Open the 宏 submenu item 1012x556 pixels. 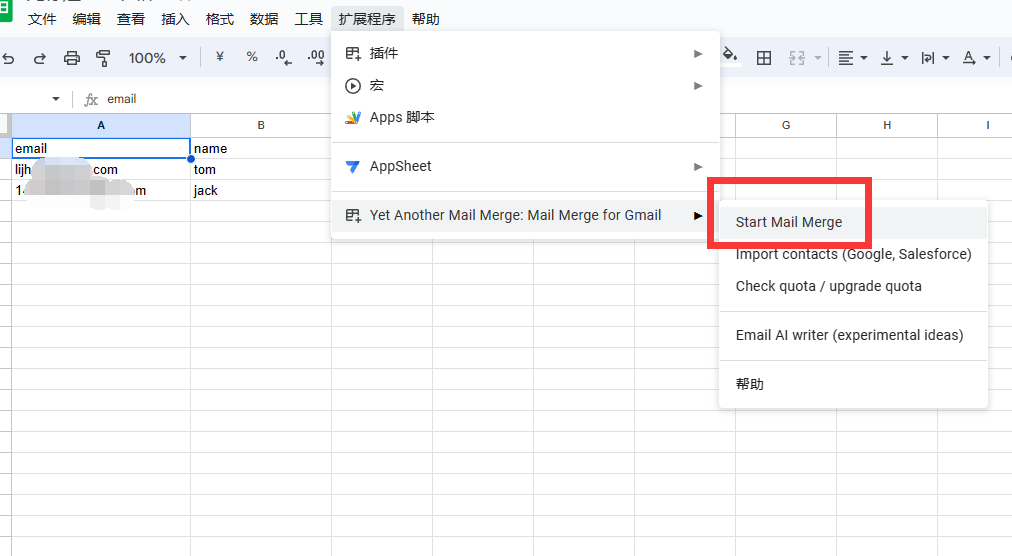click(525, 85)
